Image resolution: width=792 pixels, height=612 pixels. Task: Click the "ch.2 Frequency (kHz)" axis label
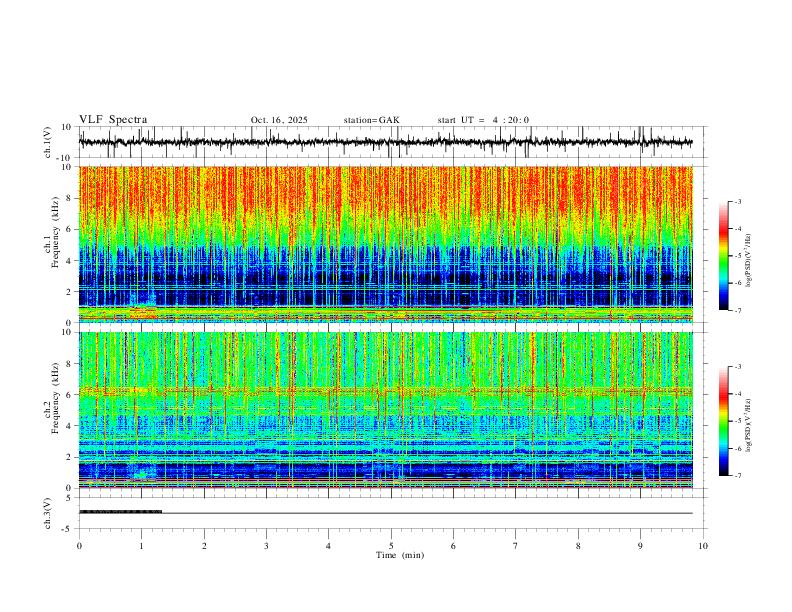click(52, 398)
